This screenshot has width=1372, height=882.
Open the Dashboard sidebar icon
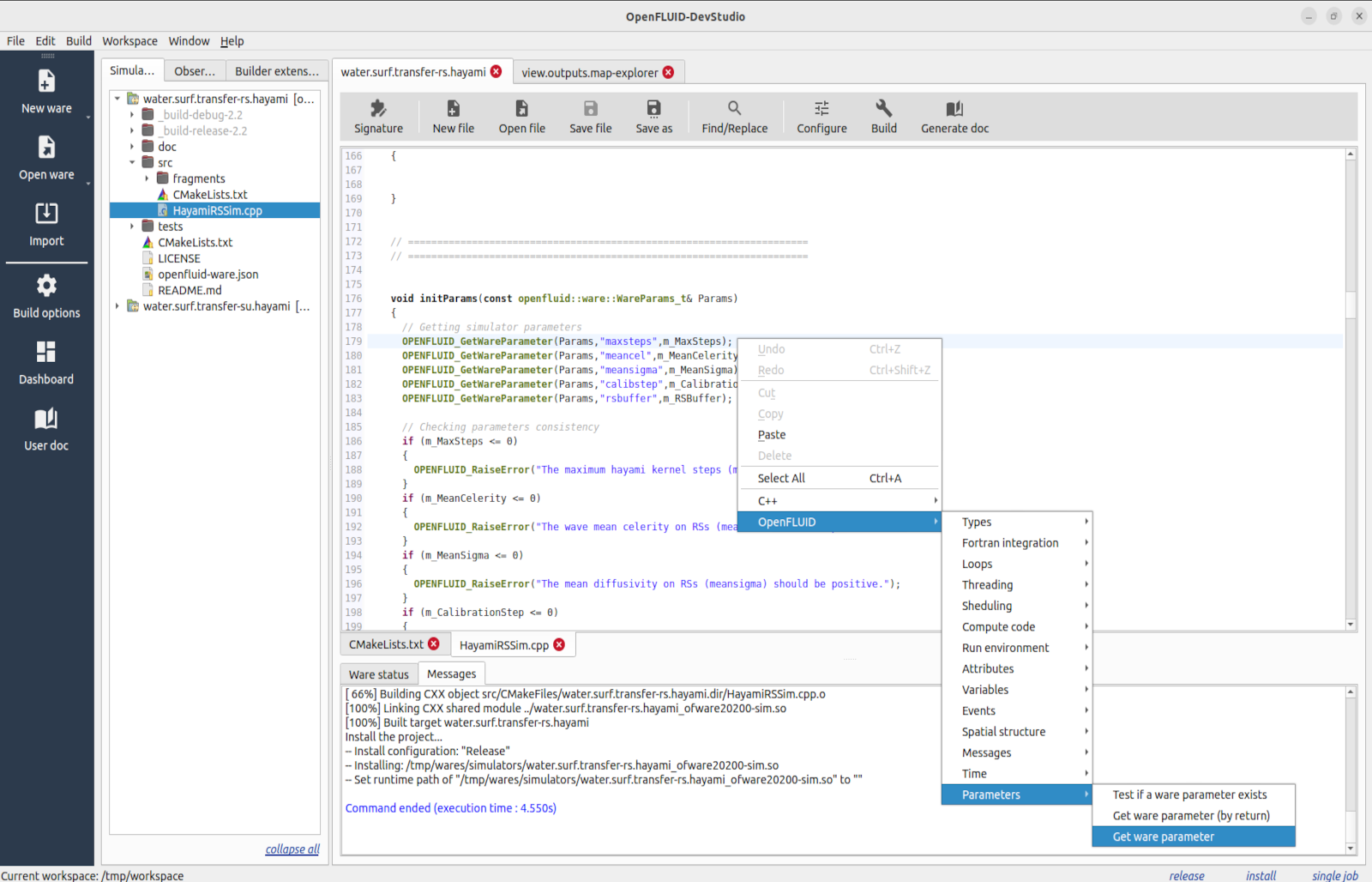coord(46,352)
